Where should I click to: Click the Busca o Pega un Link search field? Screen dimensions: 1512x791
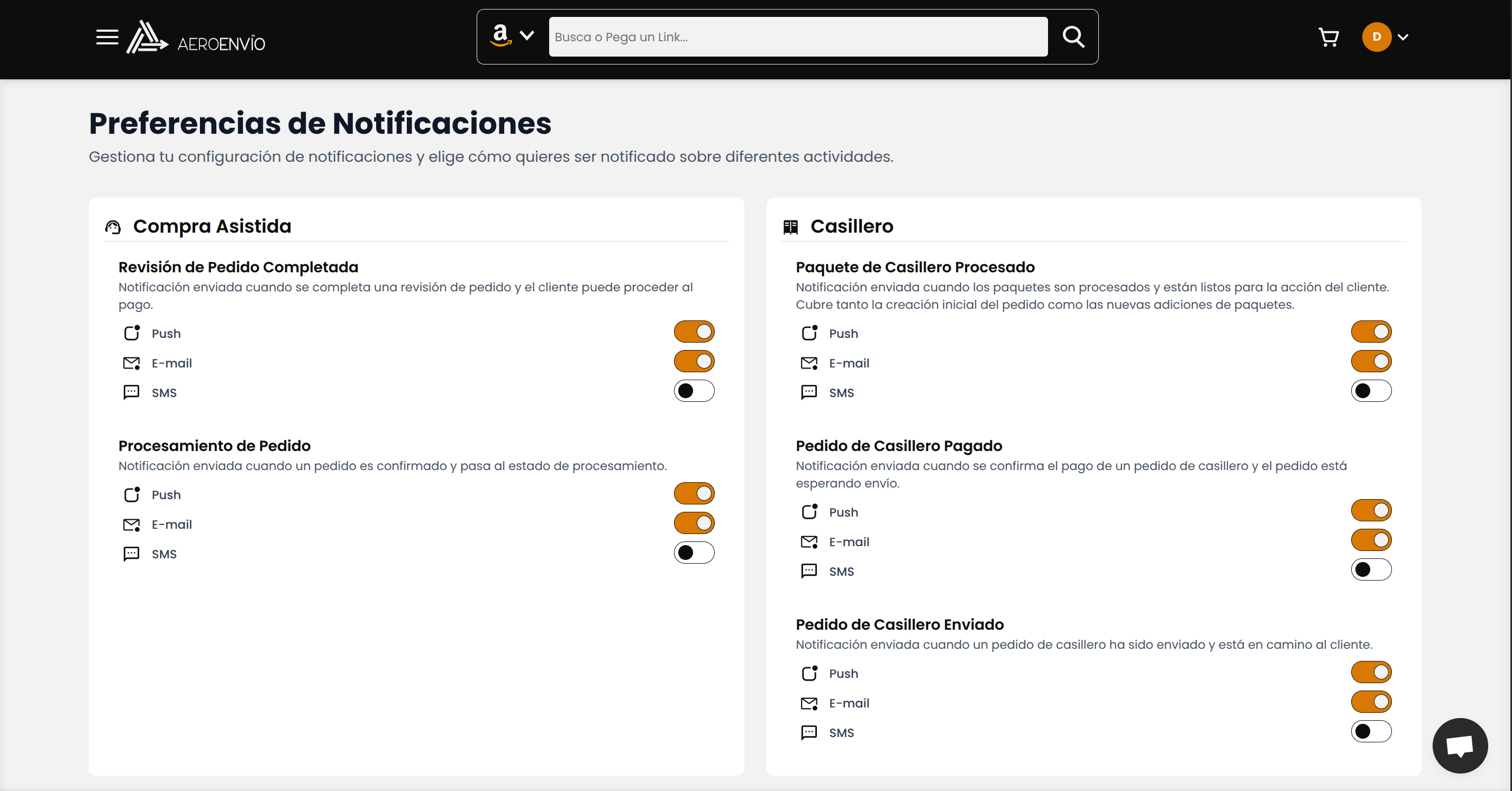tap(798, 36)
